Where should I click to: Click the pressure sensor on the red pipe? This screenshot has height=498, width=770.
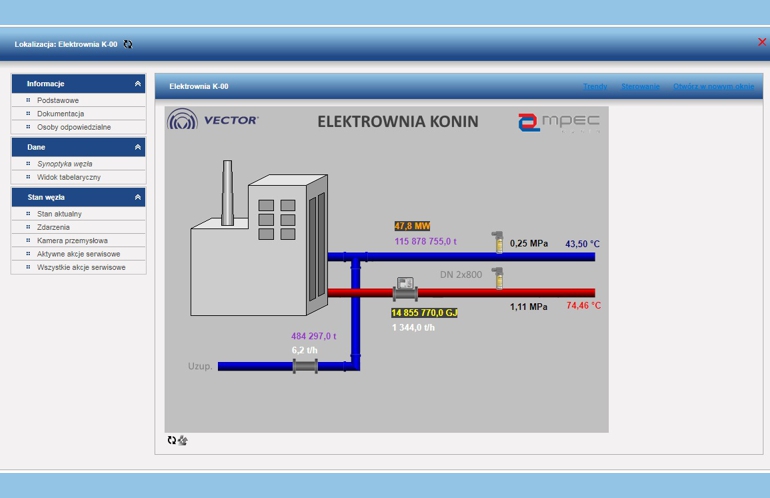[497, 277]
